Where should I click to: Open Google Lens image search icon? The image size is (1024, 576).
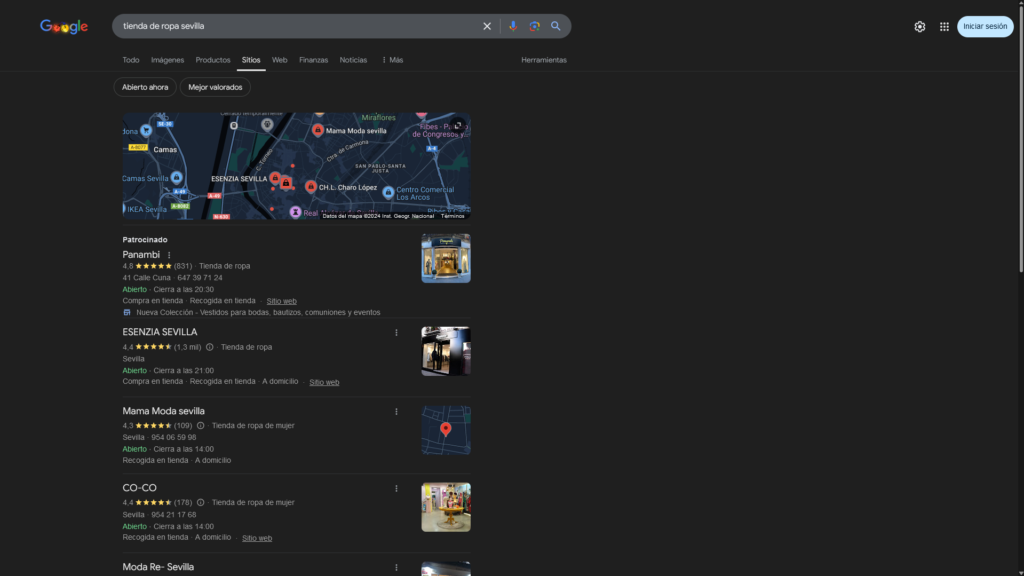[x=534, y=26]
